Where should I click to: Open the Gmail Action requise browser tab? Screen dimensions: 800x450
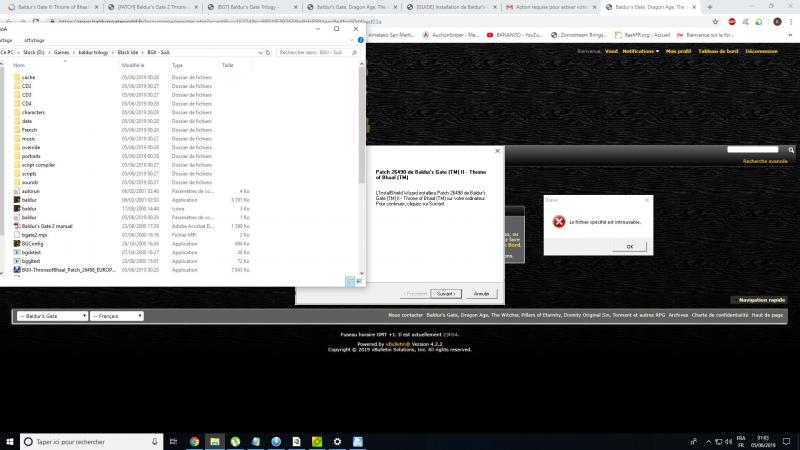coord(550,7)
